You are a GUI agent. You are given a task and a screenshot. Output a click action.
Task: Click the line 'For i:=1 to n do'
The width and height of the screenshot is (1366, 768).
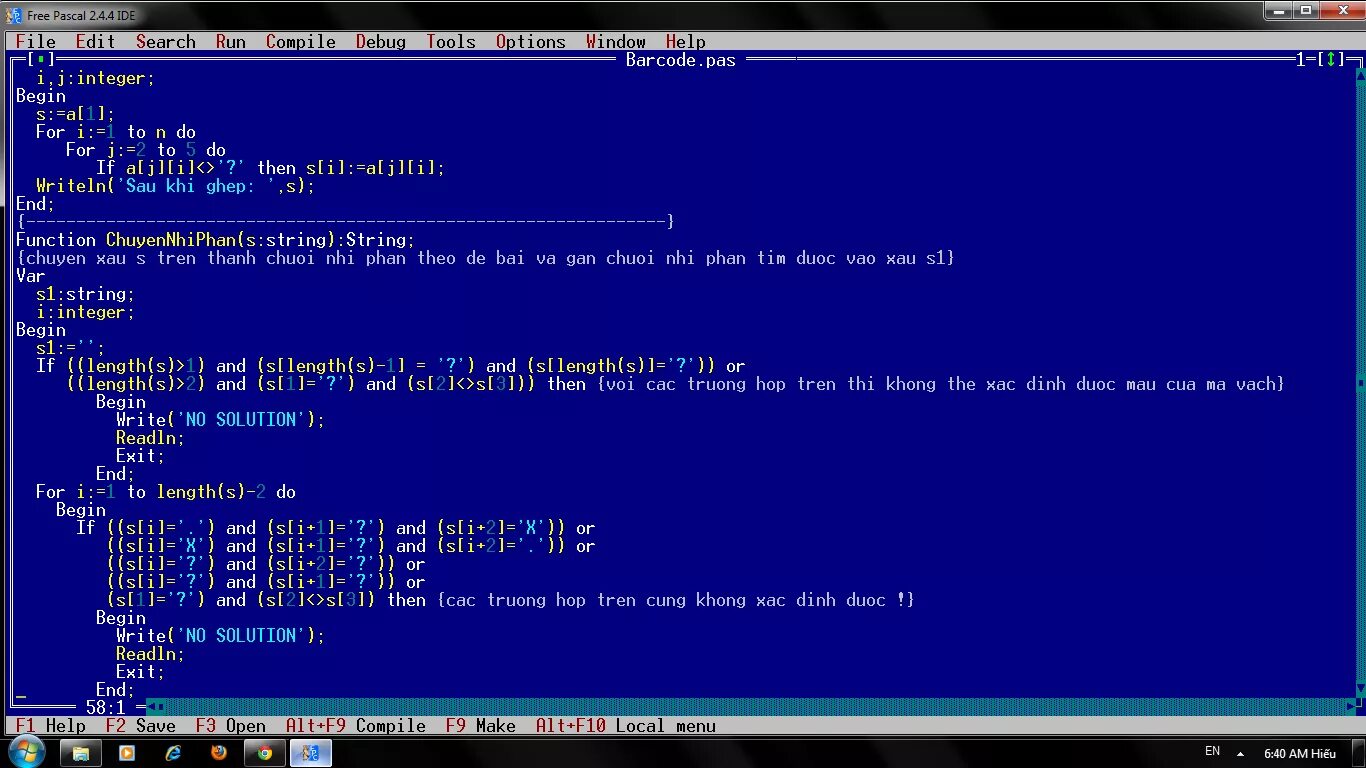coord(116,132)
